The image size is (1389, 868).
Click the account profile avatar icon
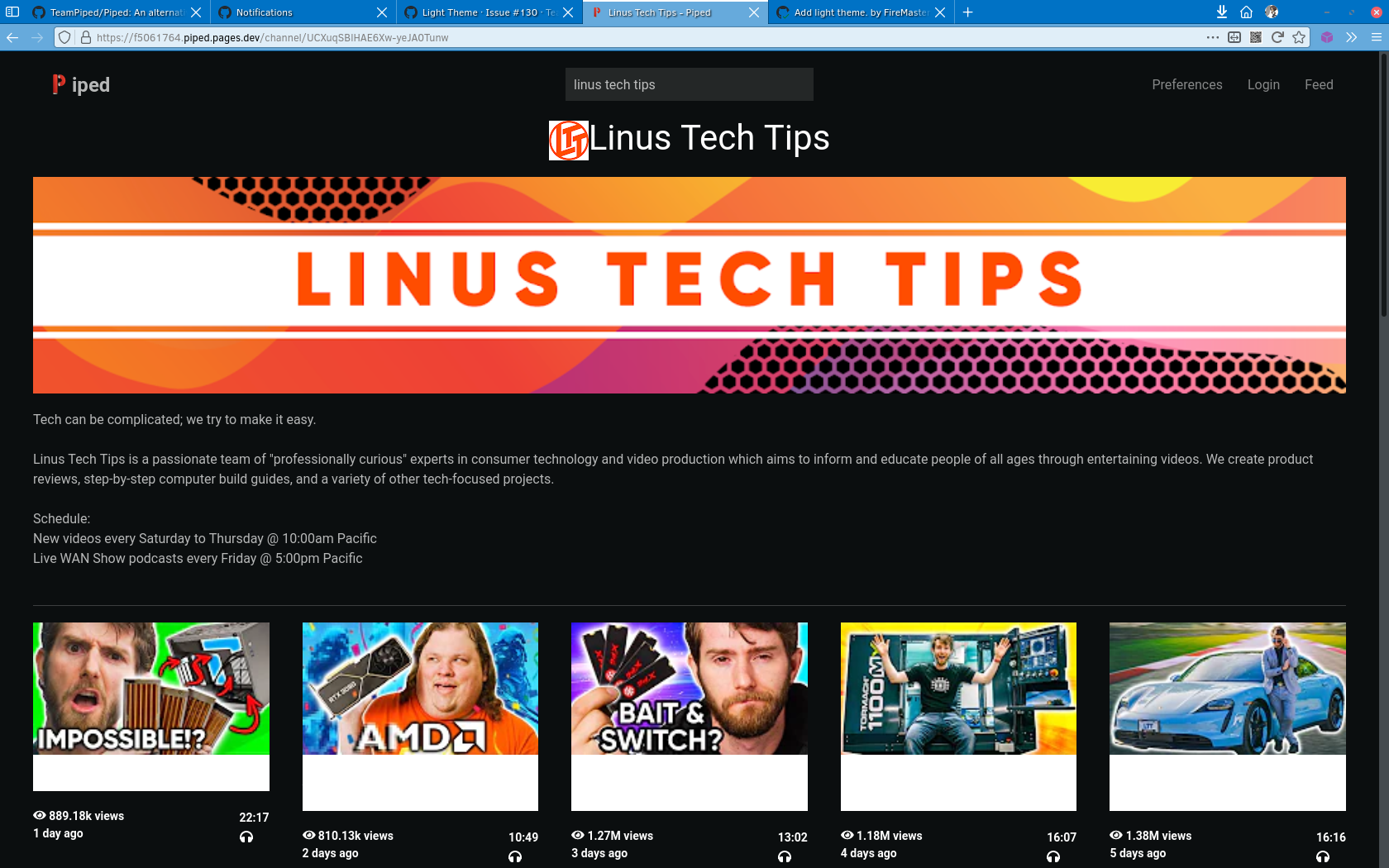coord(1272,12)
